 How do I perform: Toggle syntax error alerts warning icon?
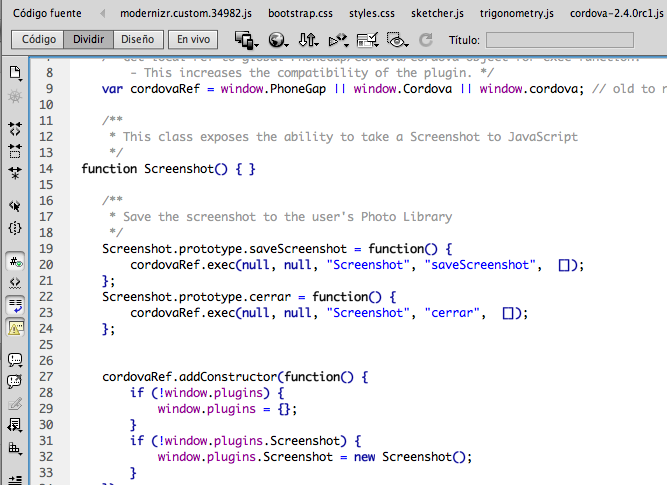pyautogui.click(x=15, y=327)
